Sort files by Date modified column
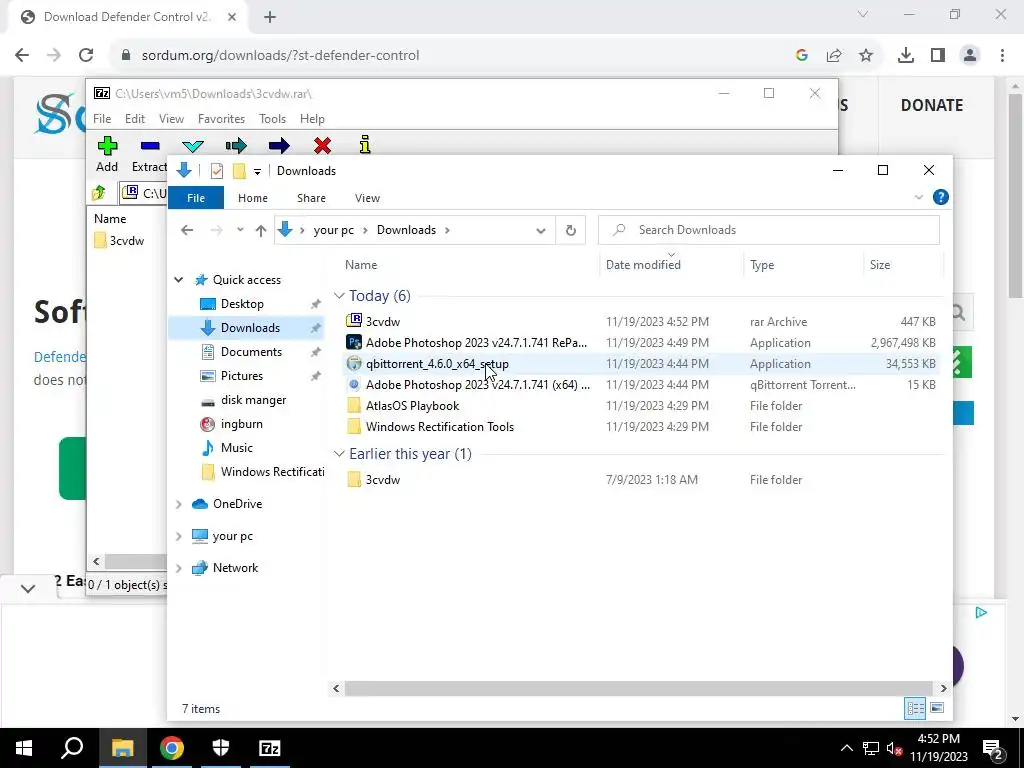 click(643, 264)
